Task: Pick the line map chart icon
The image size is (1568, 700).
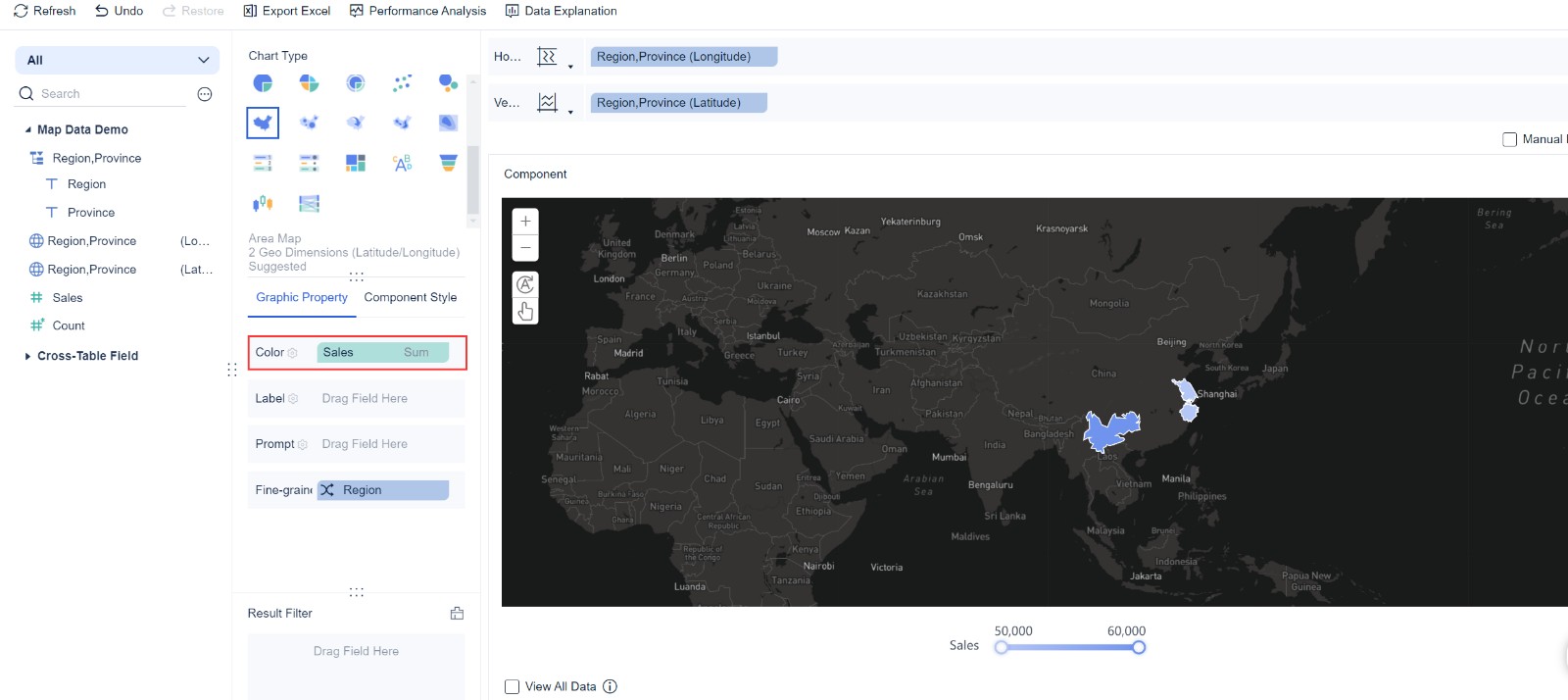Action: (402, 123)
